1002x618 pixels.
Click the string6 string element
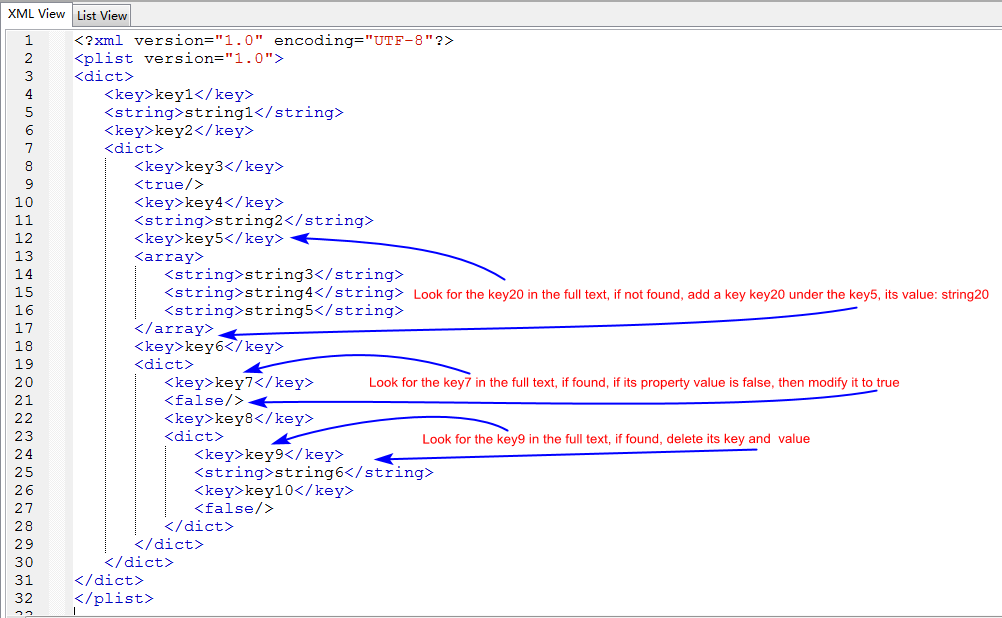coord(313,473)
